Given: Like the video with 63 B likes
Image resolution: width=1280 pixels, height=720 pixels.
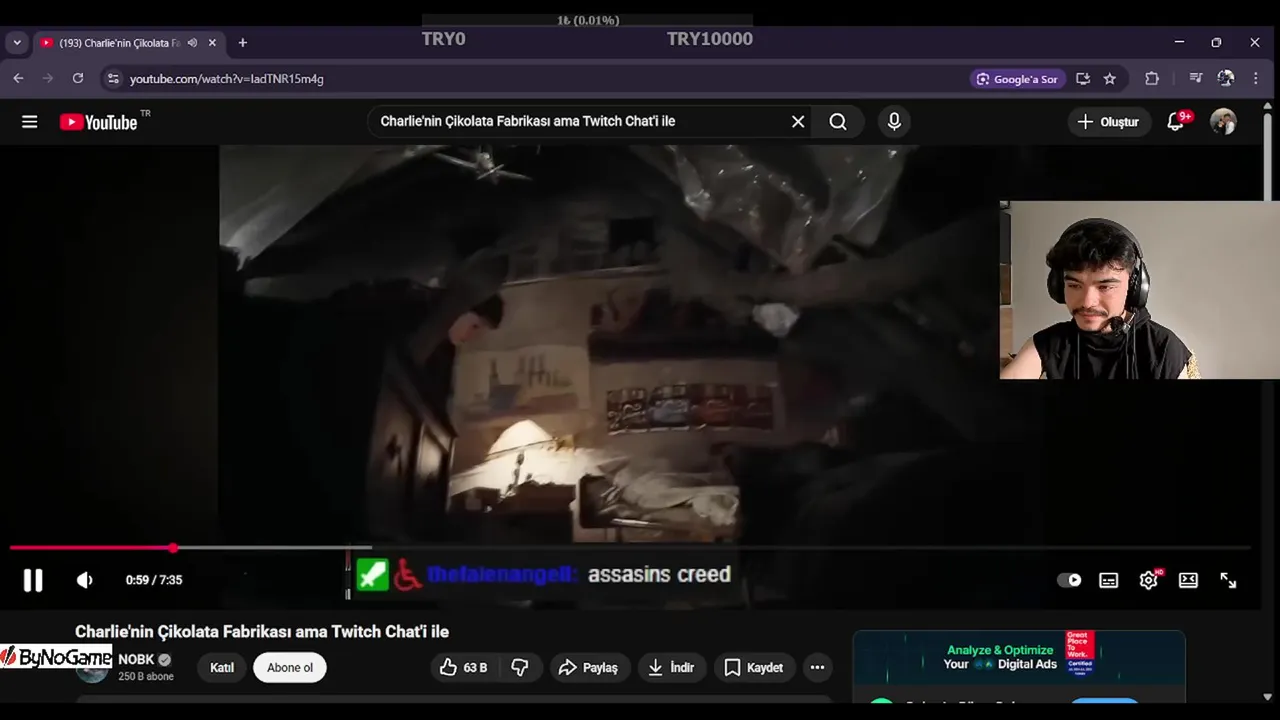Looking at the screenshot, I should (x=463, y=667).
